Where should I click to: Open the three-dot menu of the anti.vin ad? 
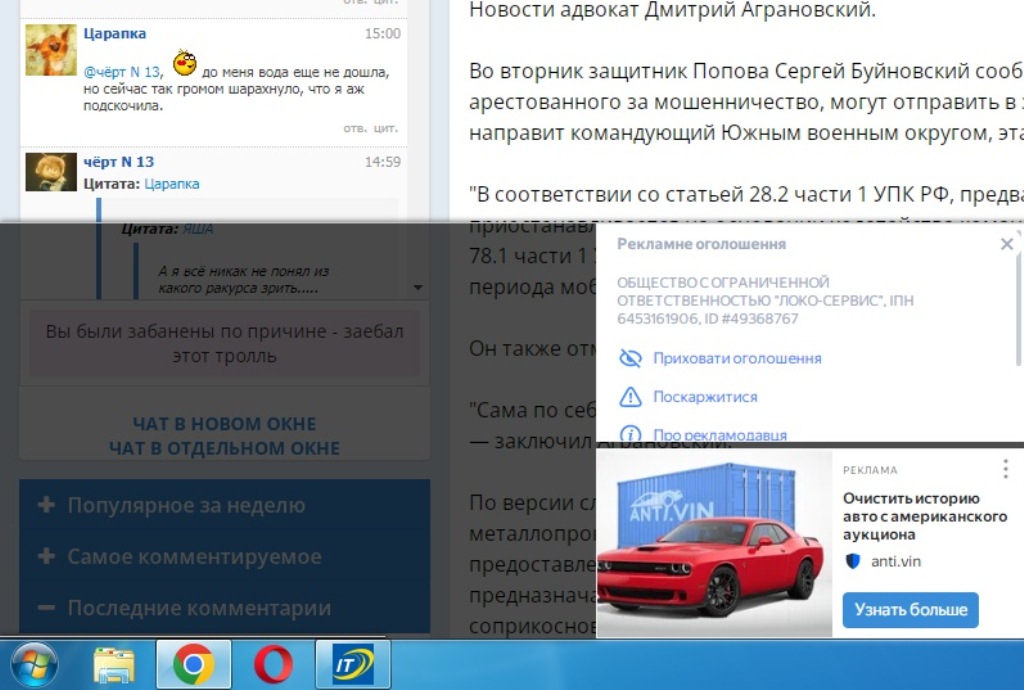[x=1006, y=469]
